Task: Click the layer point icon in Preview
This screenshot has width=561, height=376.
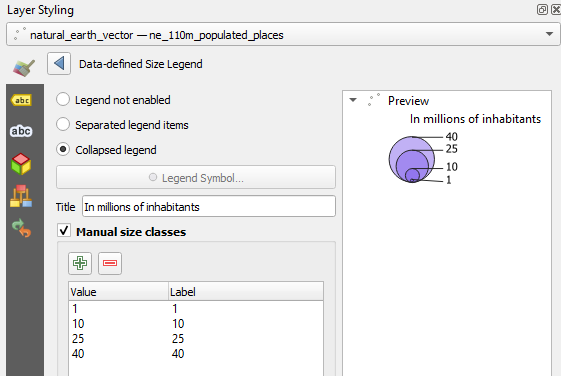Action: tap(374, 100)
